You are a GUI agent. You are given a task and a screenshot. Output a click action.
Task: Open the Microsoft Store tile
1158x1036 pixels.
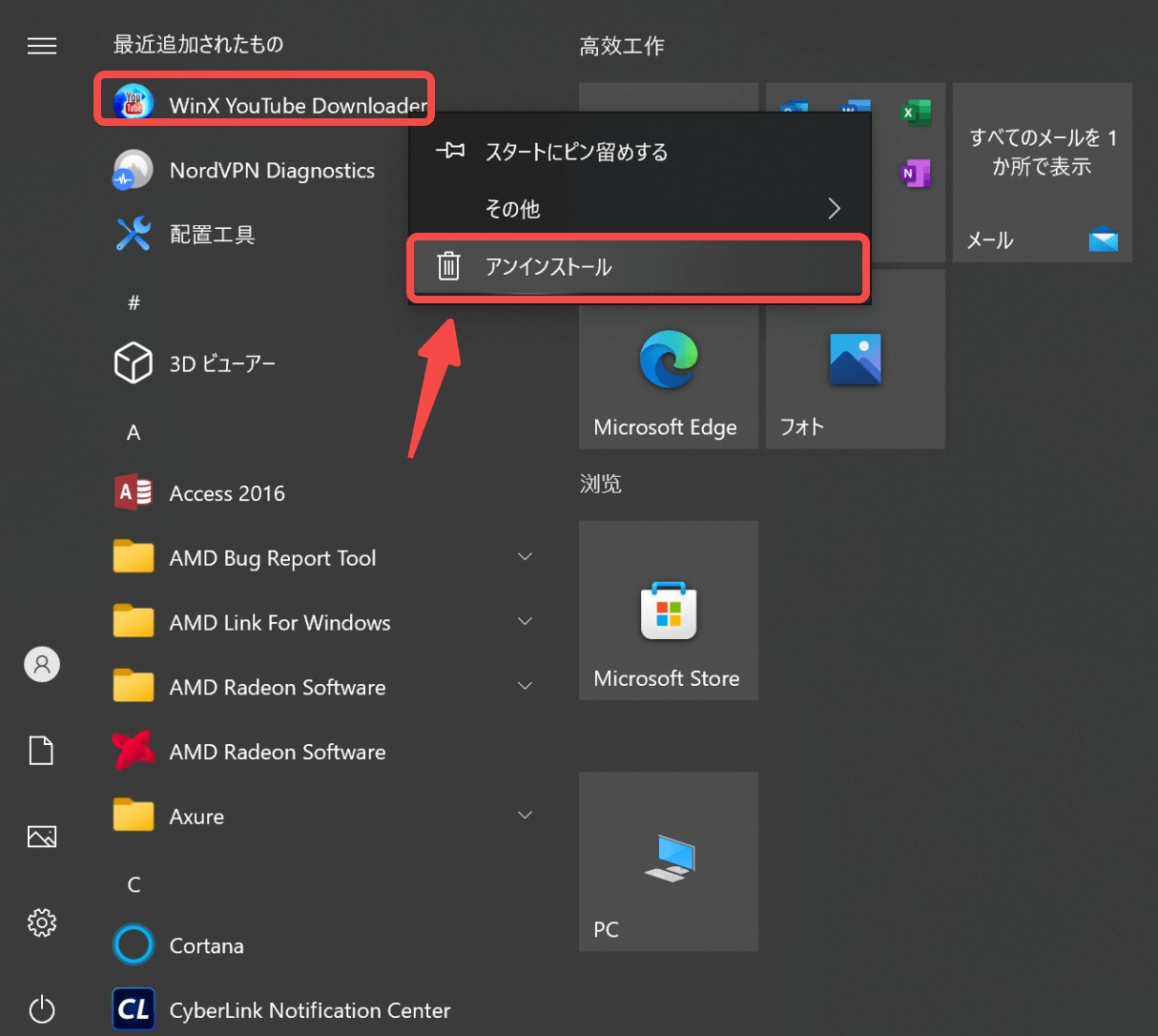click(669, 611)
